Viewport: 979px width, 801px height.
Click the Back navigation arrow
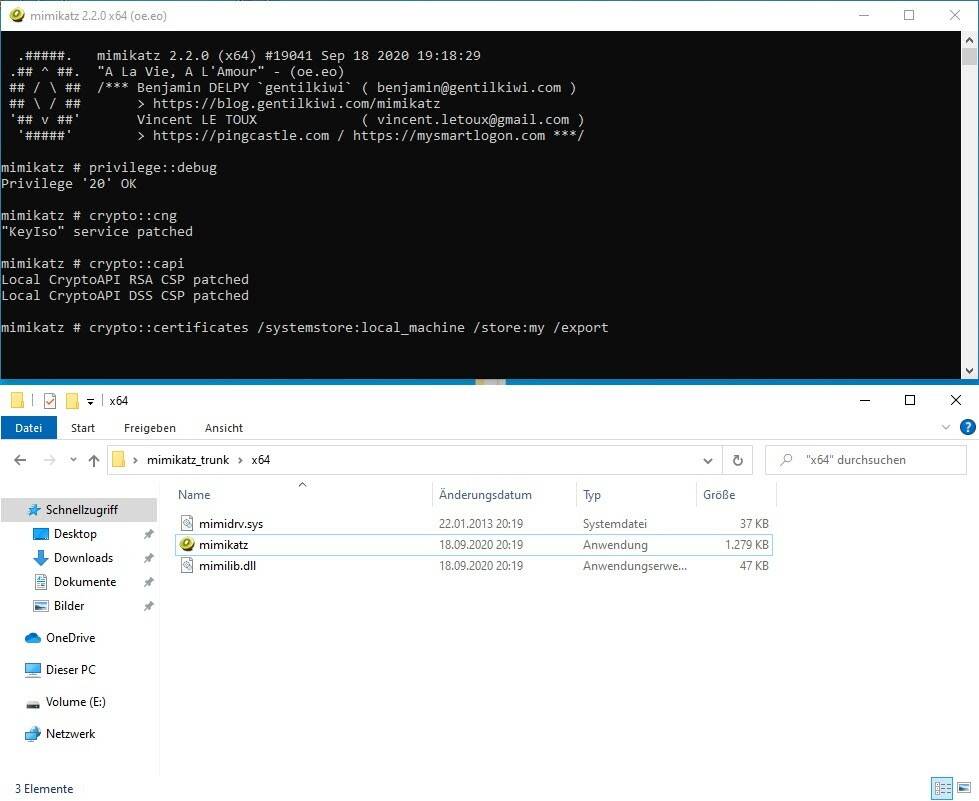[20, 460]
